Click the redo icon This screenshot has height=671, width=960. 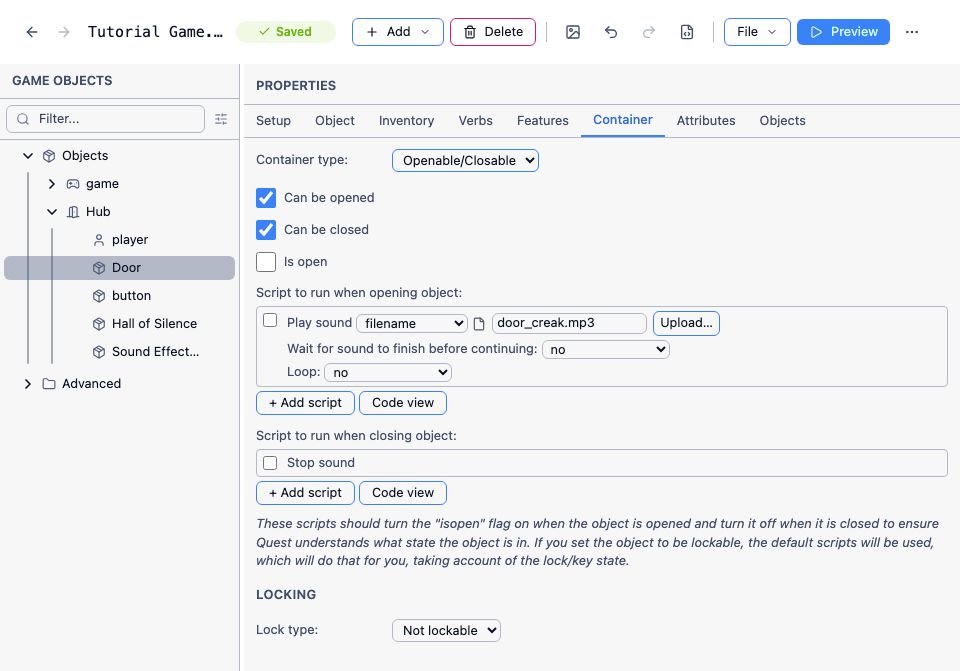(648, 32)
